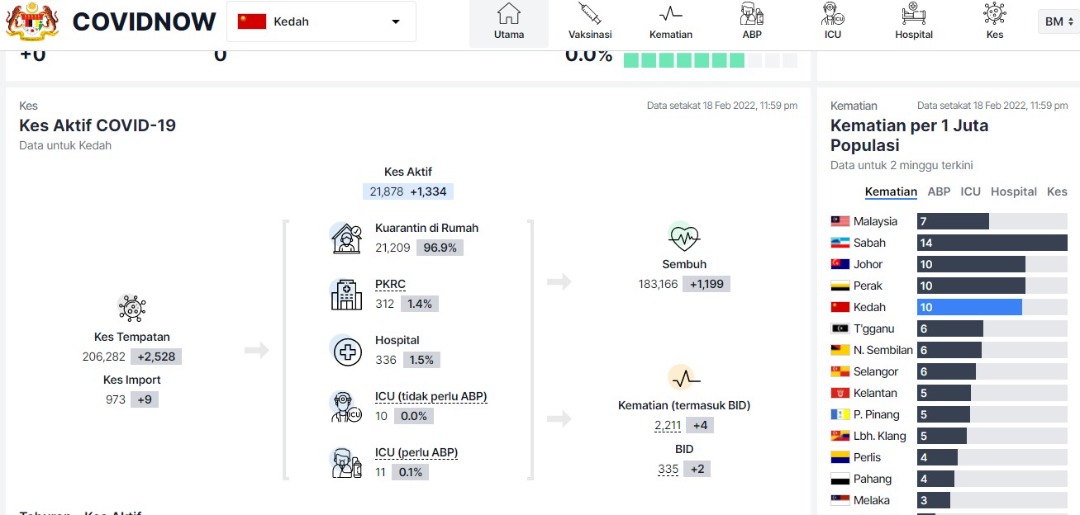Screen dimensions: 1080x515
Task: Click the PKRC label
Action: coord(389,284)
